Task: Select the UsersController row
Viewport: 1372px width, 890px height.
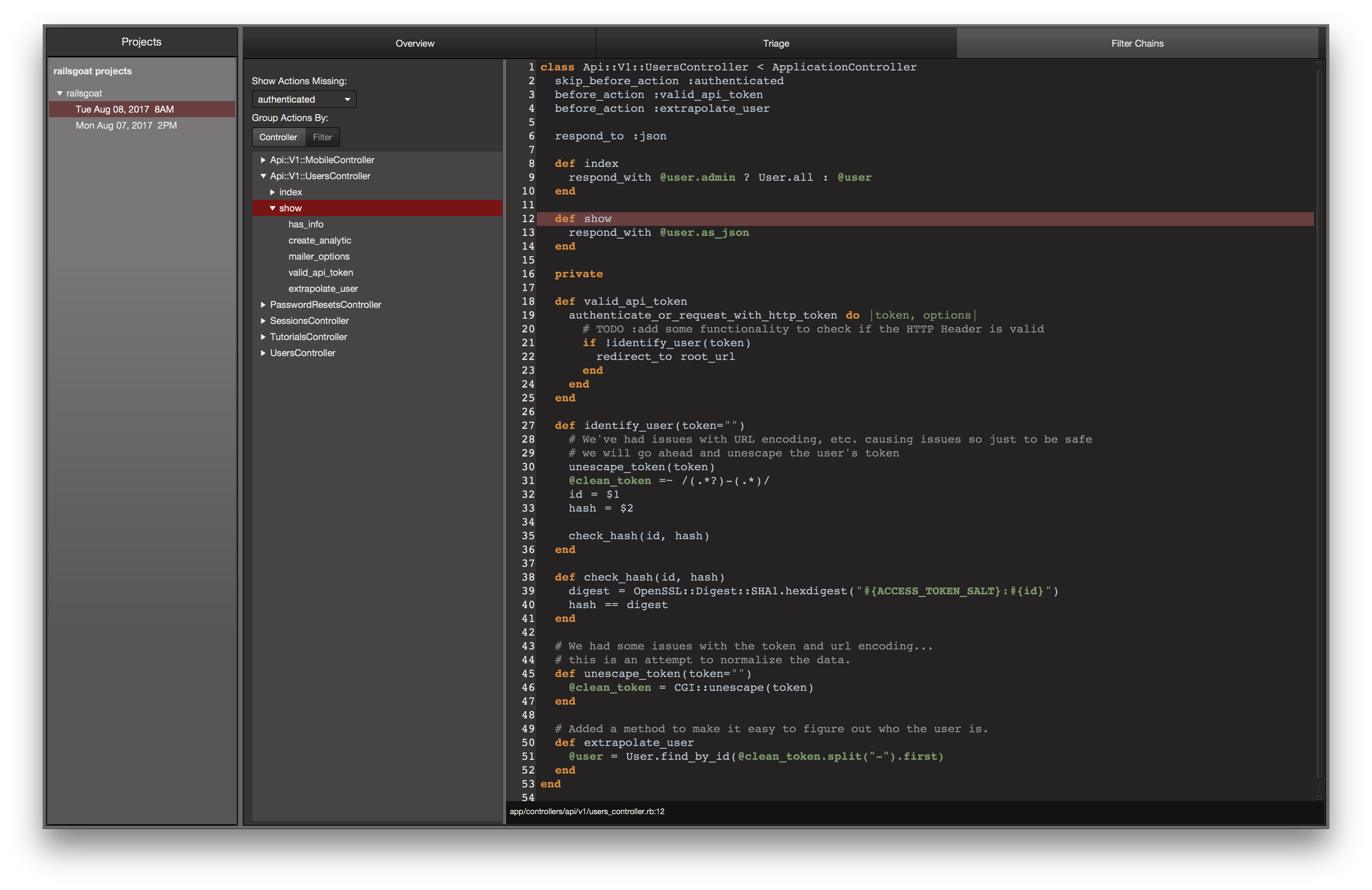Action: click(377, 353)
